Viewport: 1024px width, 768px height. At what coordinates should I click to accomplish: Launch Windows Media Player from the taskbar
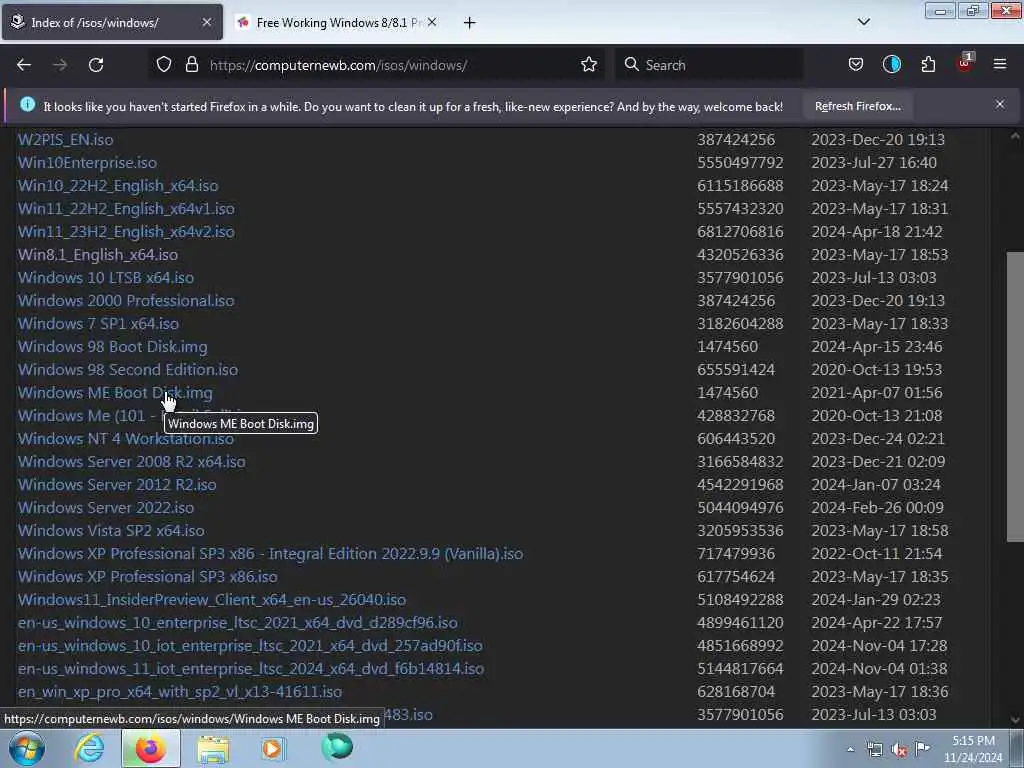[x=273, y=748]
